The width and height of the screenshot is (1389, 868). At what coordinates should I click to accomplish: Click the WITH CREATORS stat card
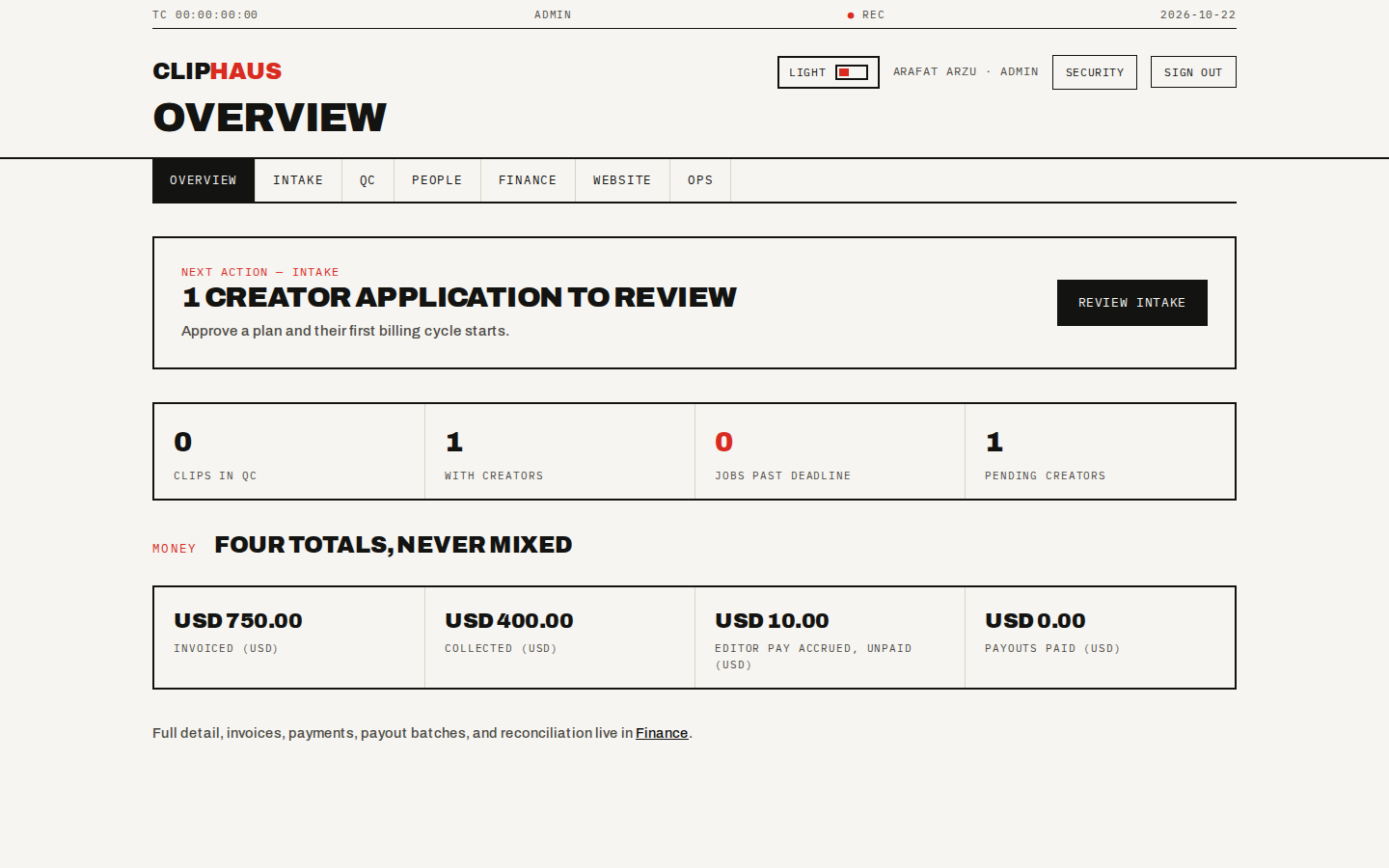coord(559,451)
